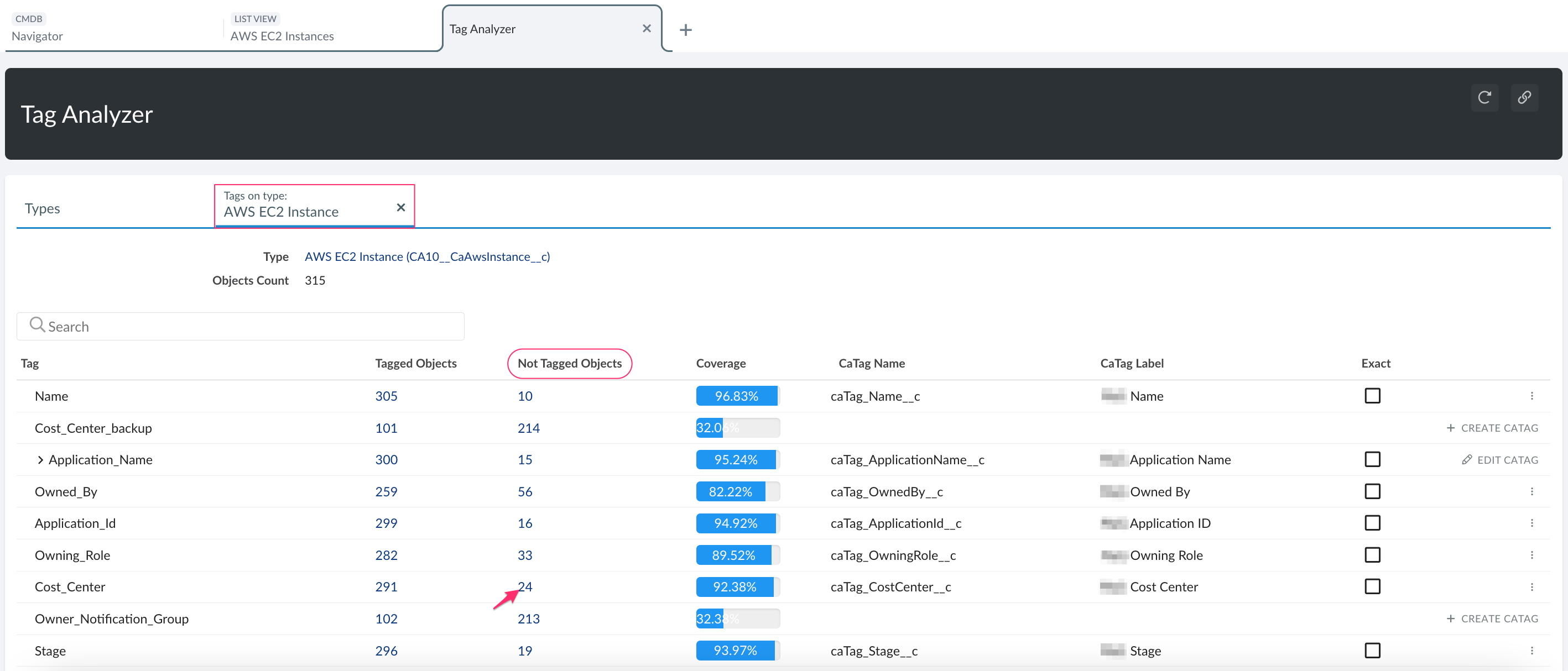The width and height of the screenshot is (1568, 671).
Task: Check Exact for the Application_Name tag
Action: [1372, 459]
